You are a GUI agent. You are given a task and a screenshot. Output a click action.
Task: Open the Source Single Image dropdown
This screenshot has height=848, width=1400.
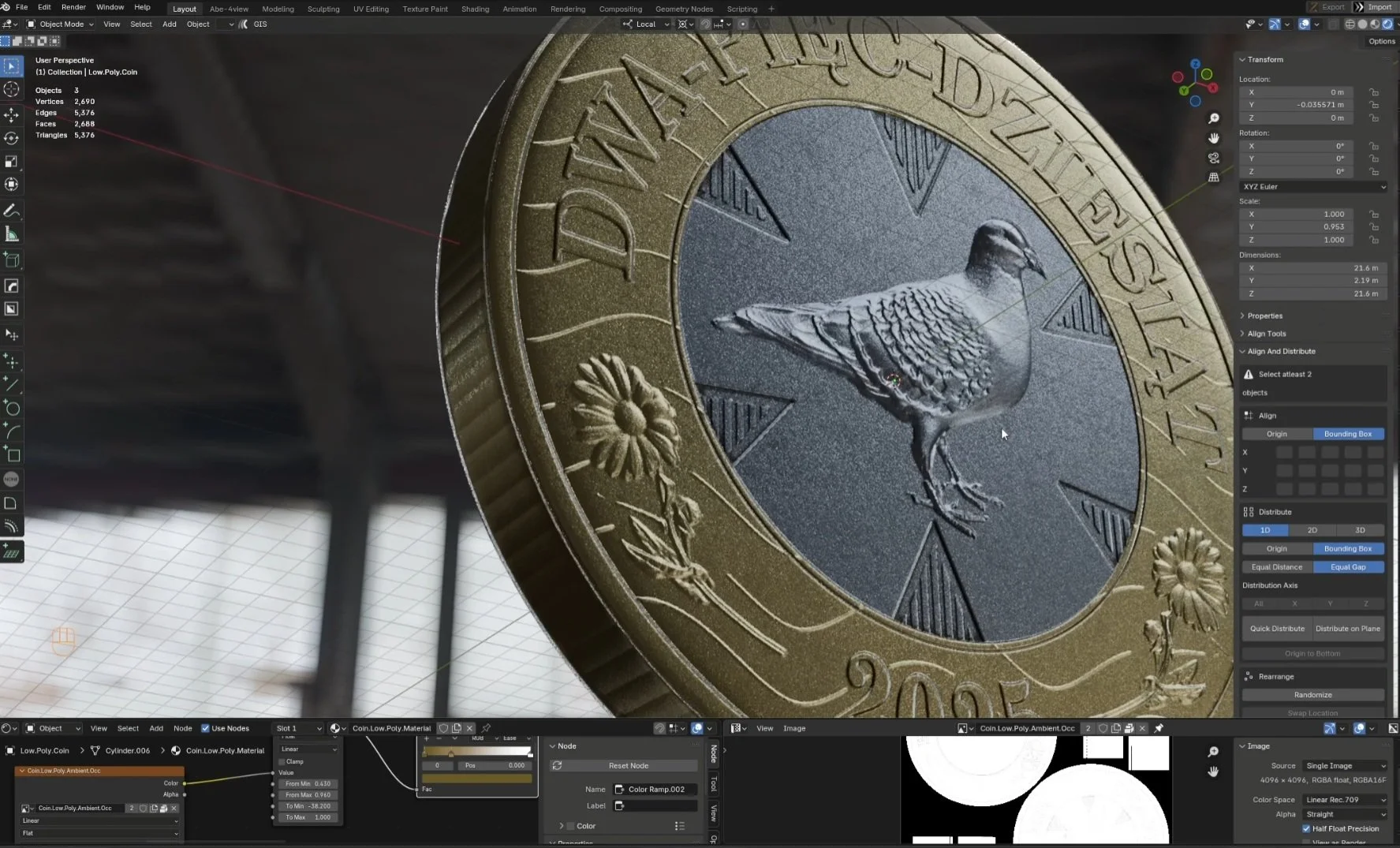1345,766
